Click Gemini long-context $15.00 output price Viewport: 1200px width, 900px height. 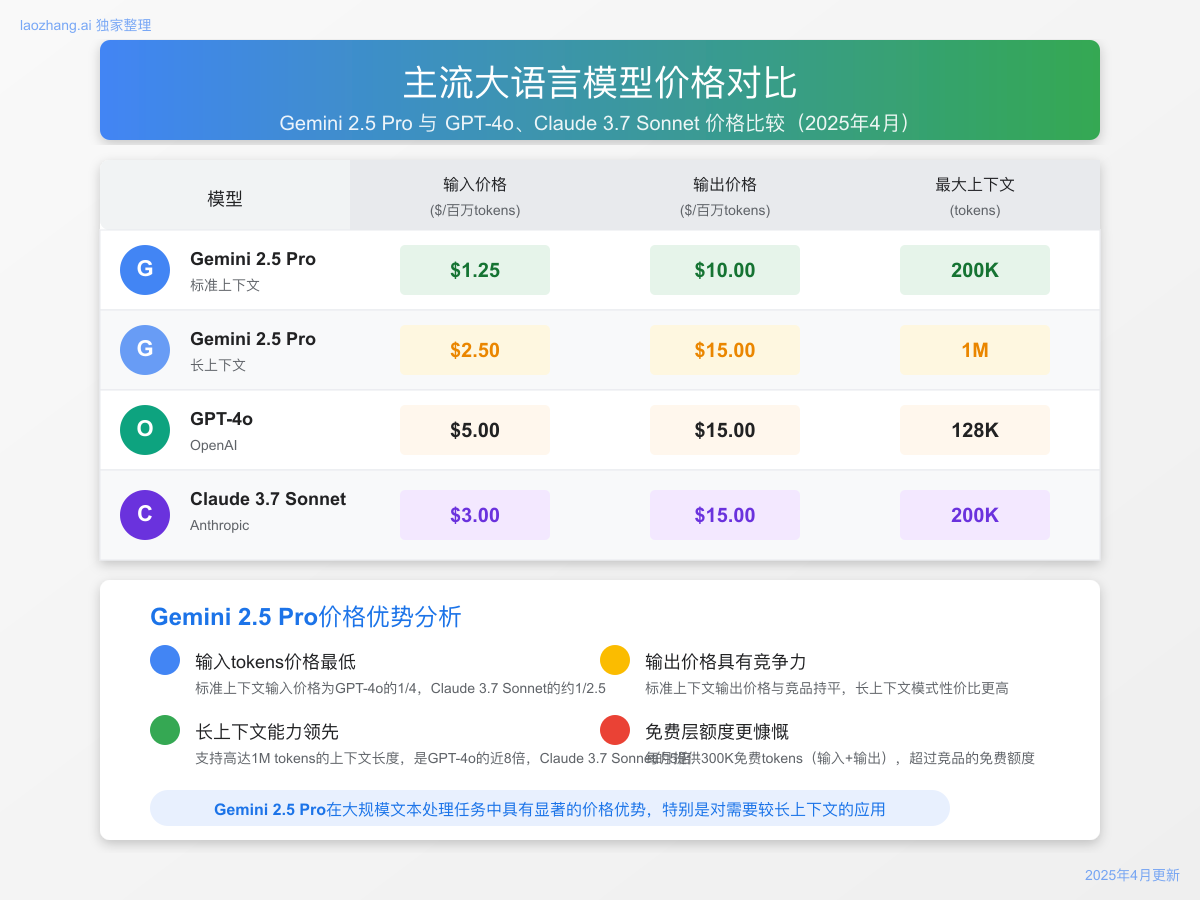pyautogui.click(x=725, y=350)
